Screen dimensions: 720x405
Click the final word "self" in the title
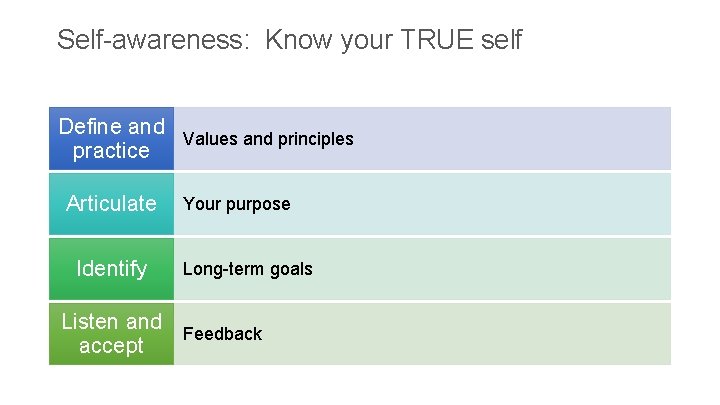point(502,40)
